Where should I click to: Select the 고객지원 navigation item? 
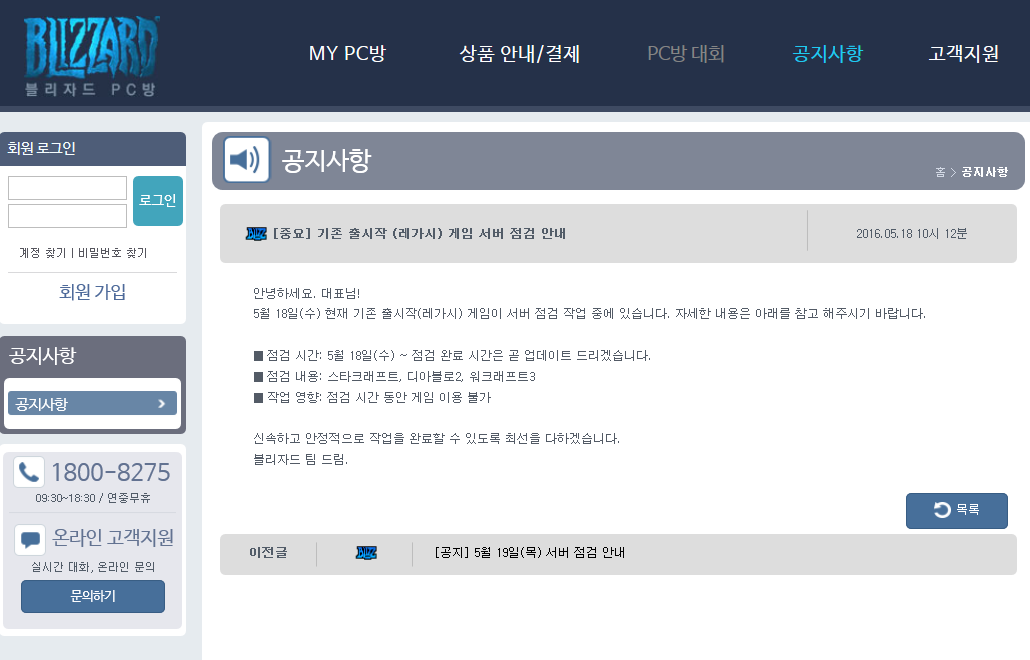(x=961, y=55)
